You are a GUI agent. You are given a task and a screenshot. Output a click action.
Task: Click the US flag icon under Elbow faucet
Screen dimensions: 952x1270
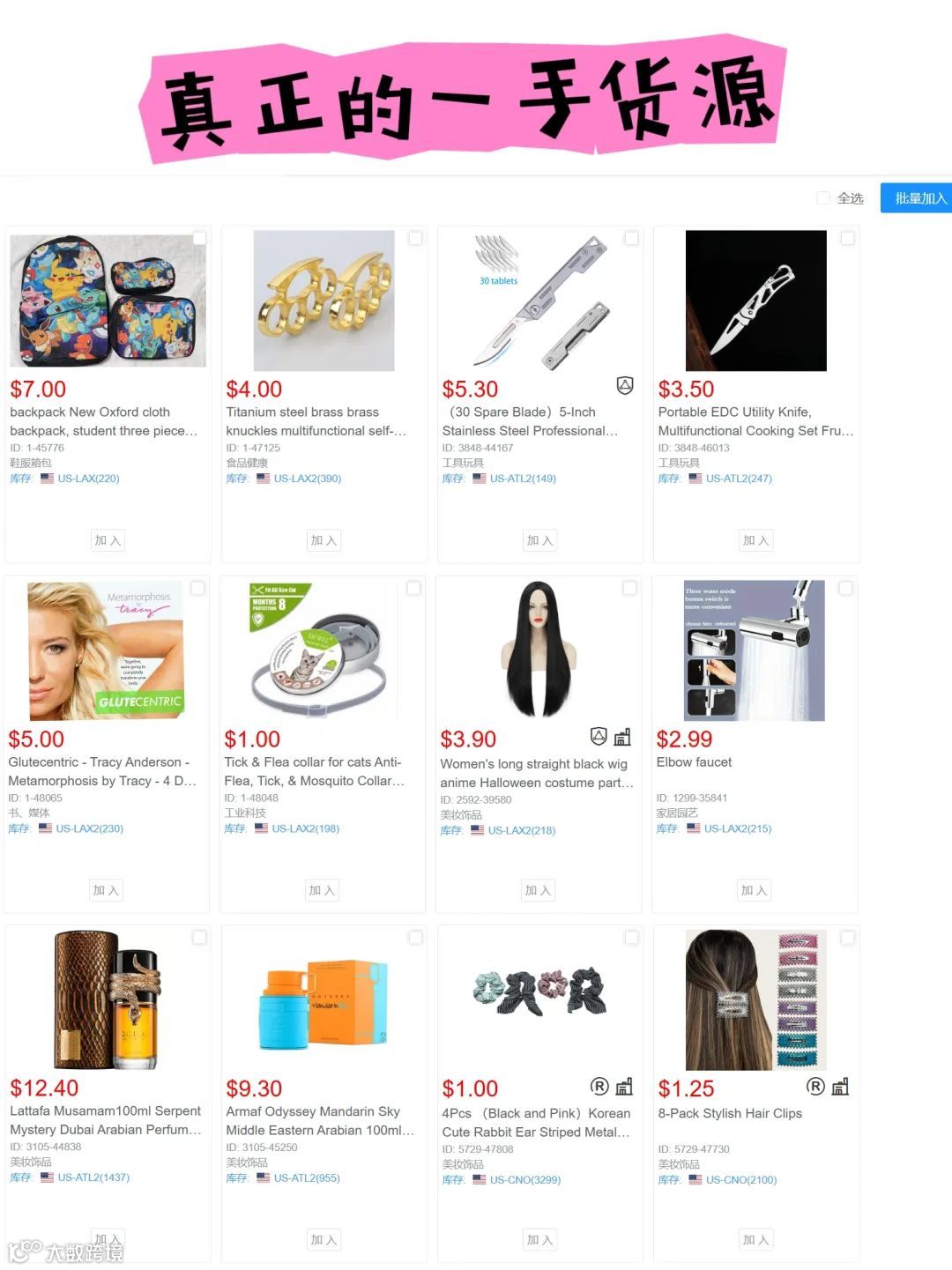coord(693,828)
